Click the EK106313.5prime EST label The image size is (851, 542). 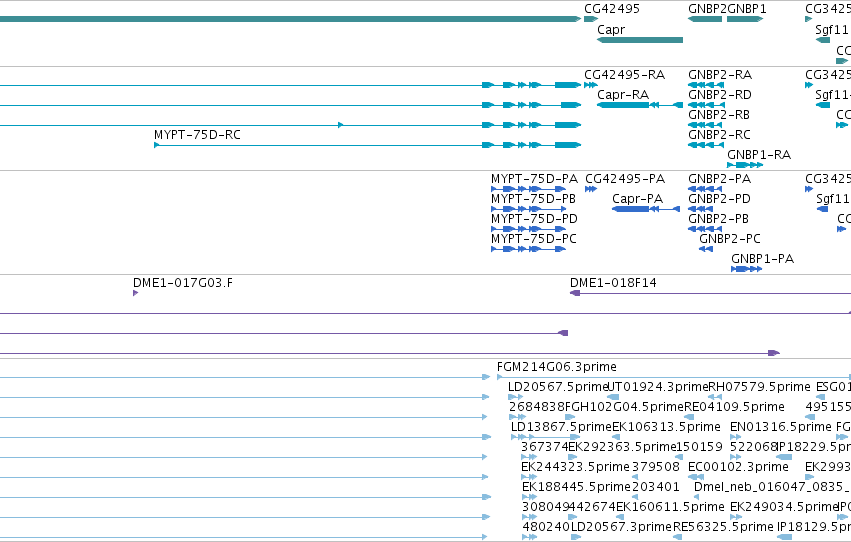tap(666, 427)
